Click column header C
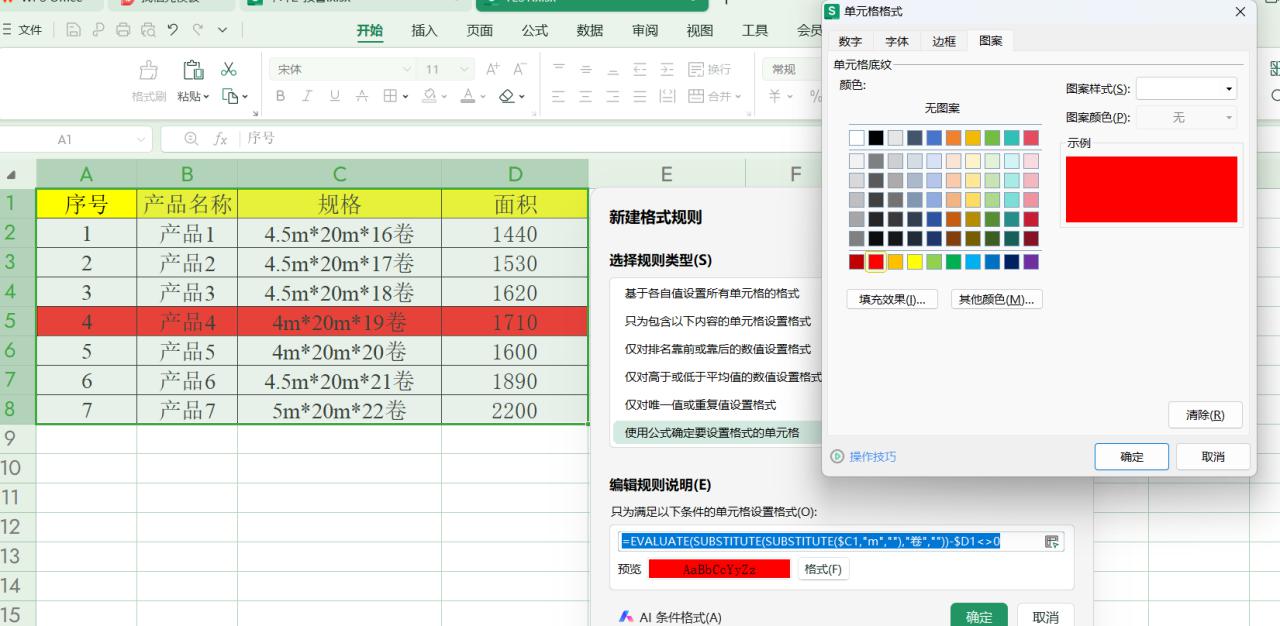This screenshot has height=626, width=1280. pos(340,175)
